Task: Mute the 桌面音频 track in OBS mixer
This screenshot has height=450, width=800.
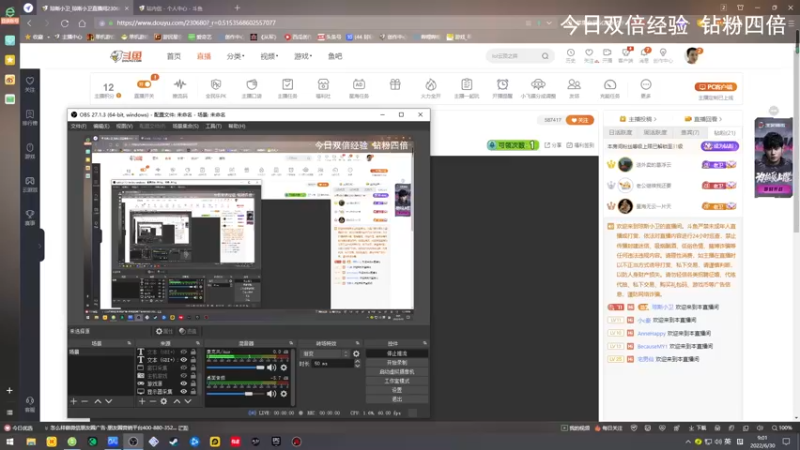Action: pyautogui.click(x=271, y=393)
